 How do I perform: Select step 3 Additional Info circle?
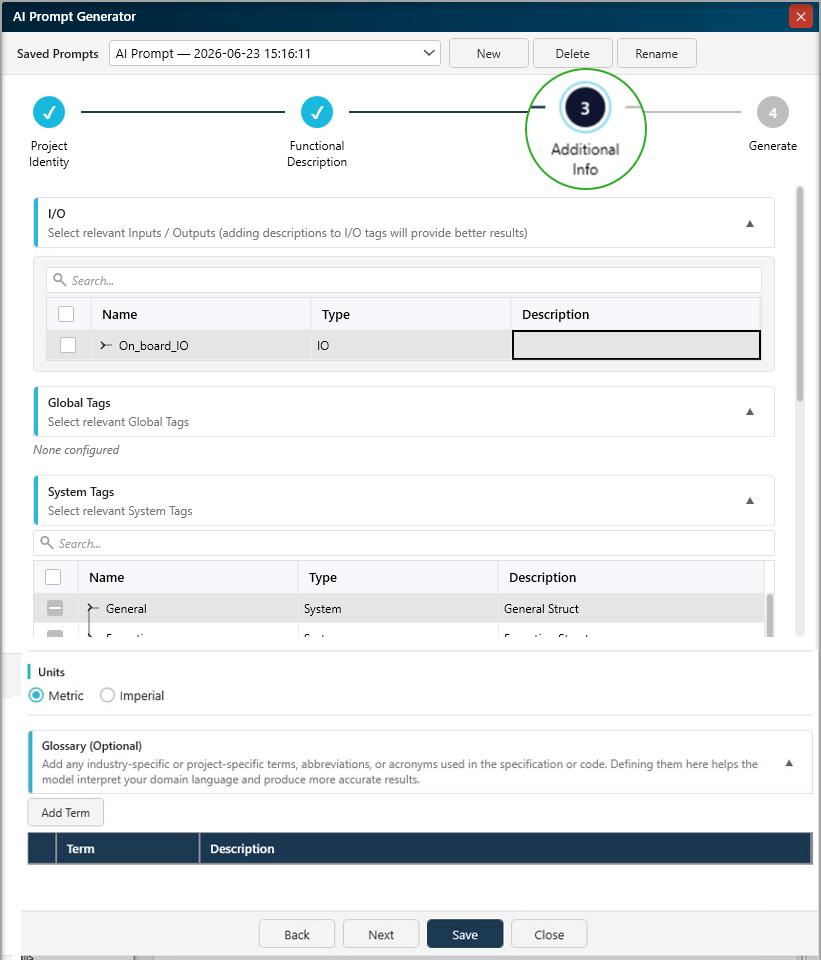tap(585, 108)
